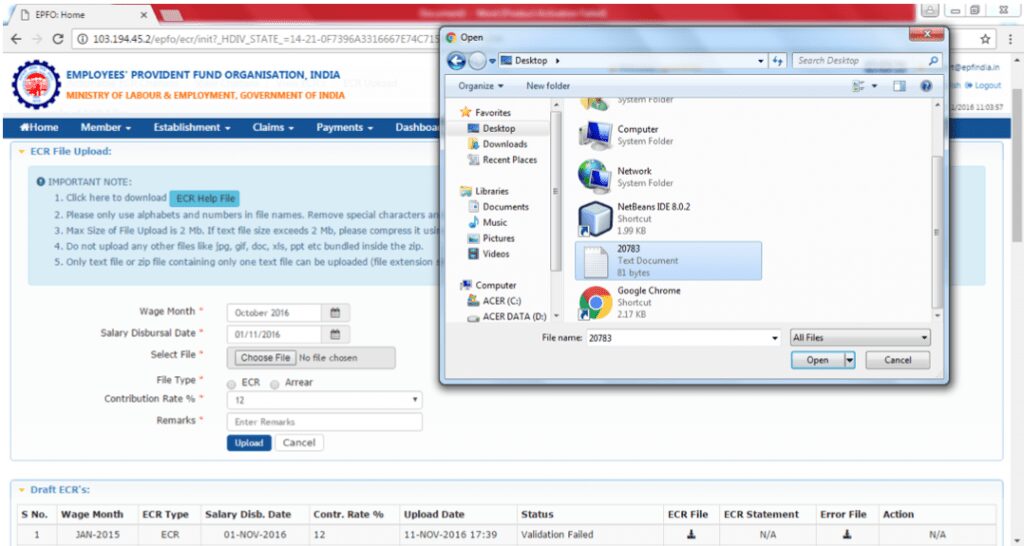Expand the File name combo box arrow
The image size is (1024, 546).
775,338
